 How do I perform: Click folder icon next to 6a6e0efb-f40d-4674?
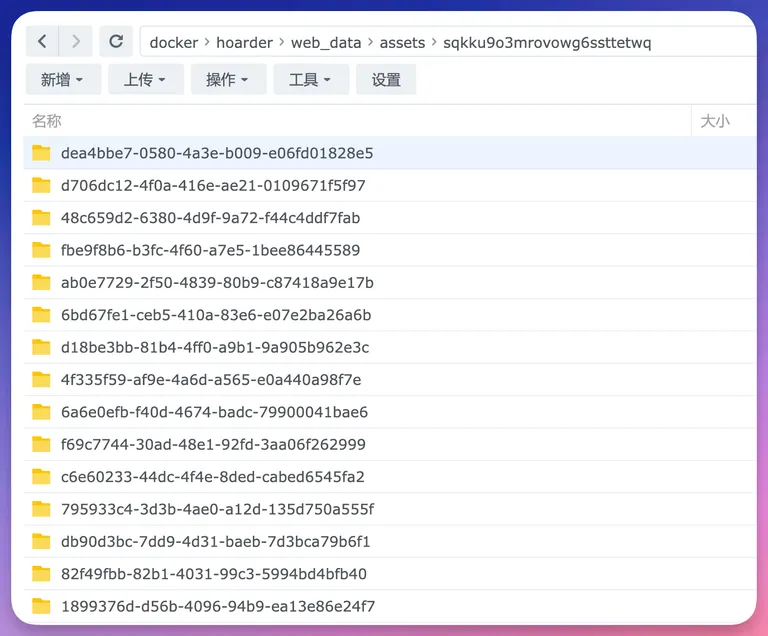[41, 412]
